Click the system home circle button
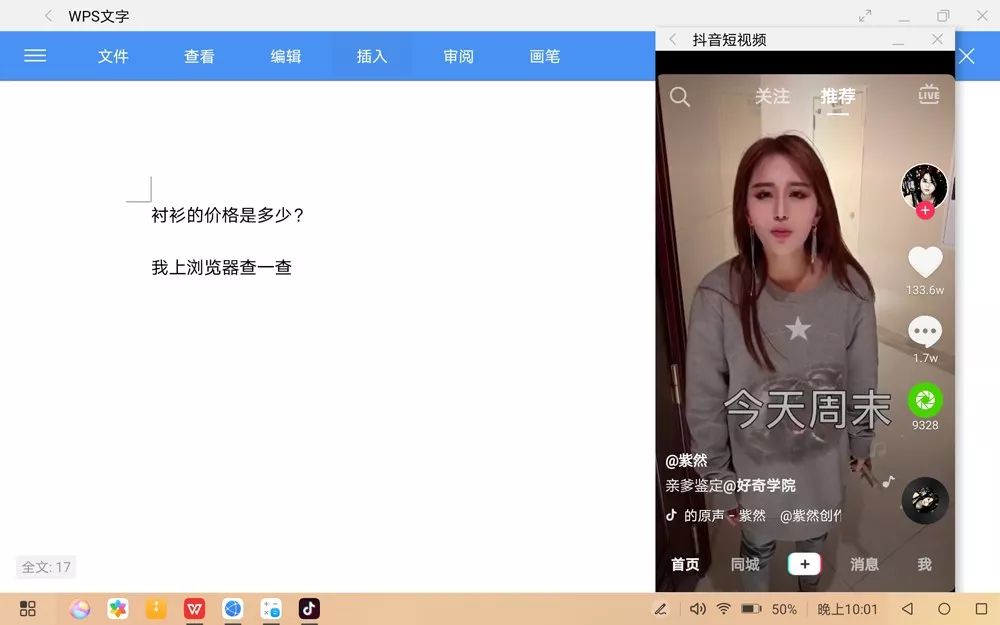 [945, 608]
